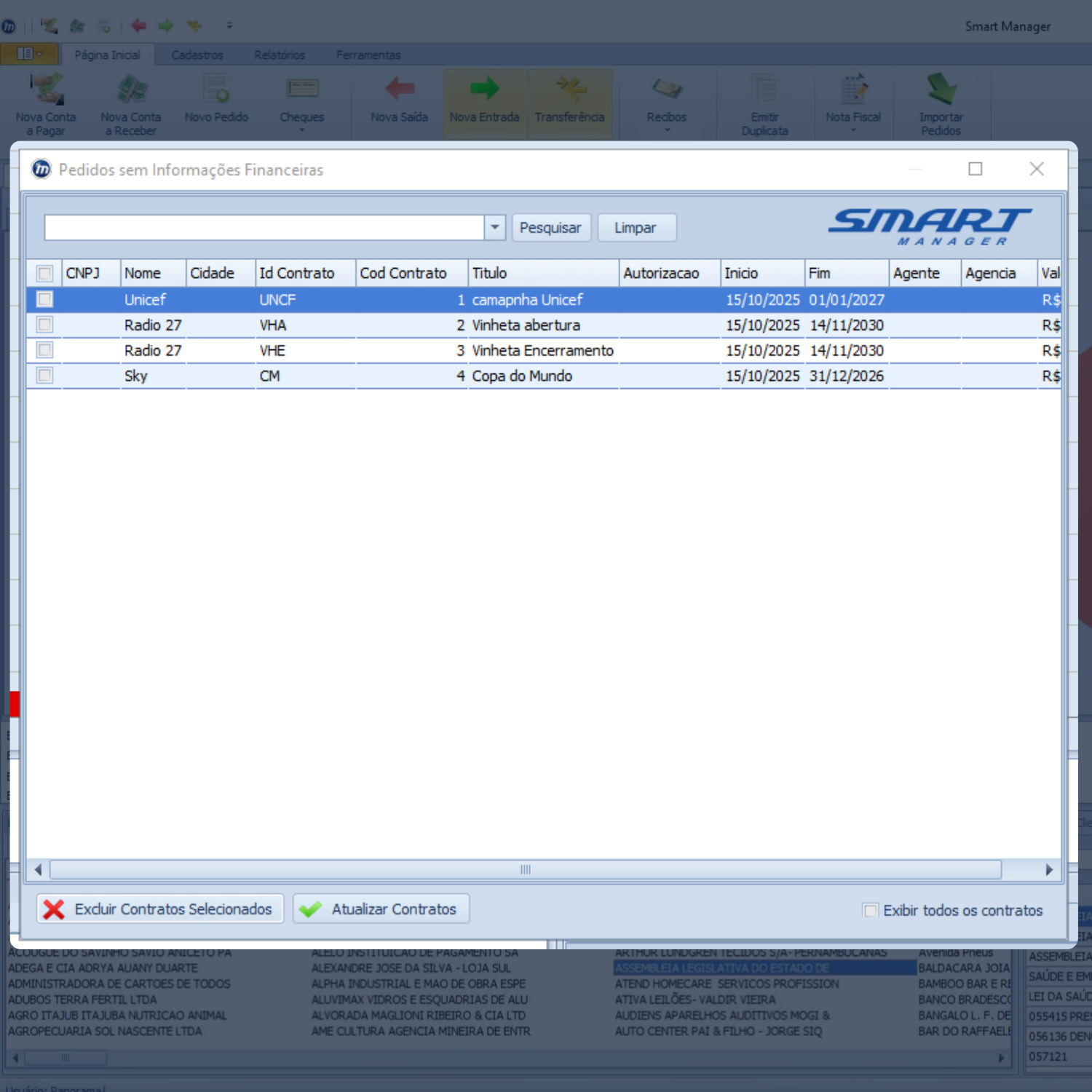Expand the quick access toolbar customize arrow

click(229, 26)
